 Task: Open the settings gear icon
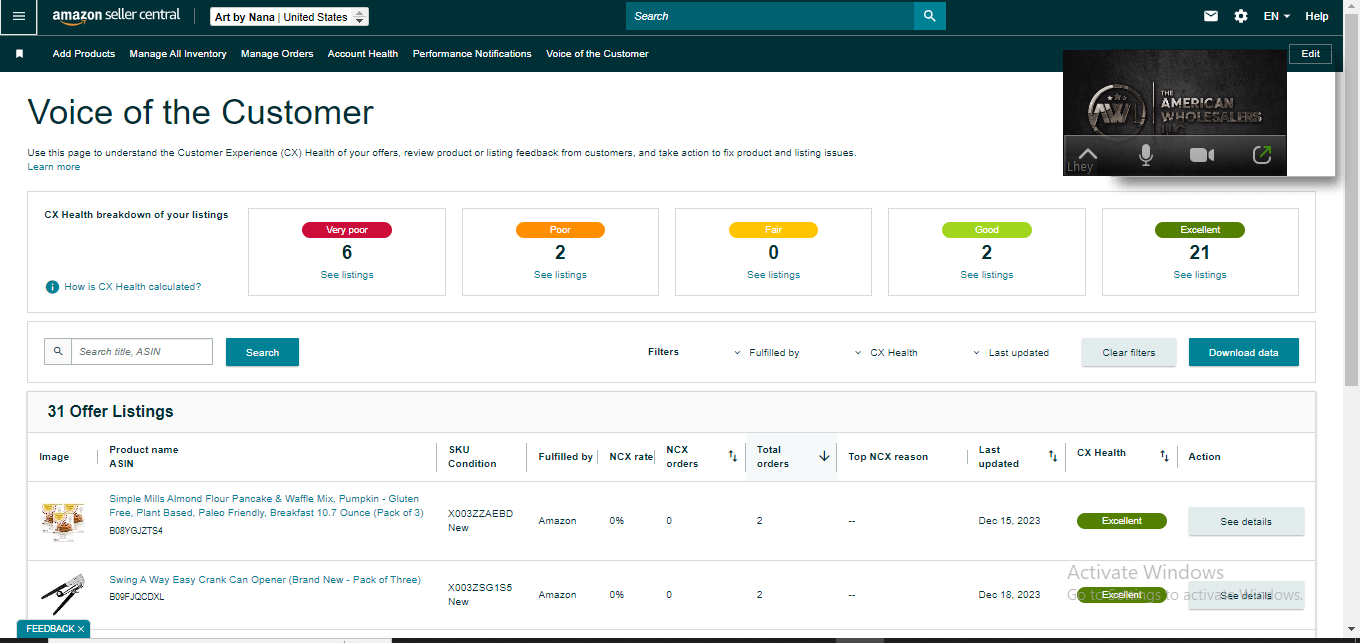pos(1241,16)
